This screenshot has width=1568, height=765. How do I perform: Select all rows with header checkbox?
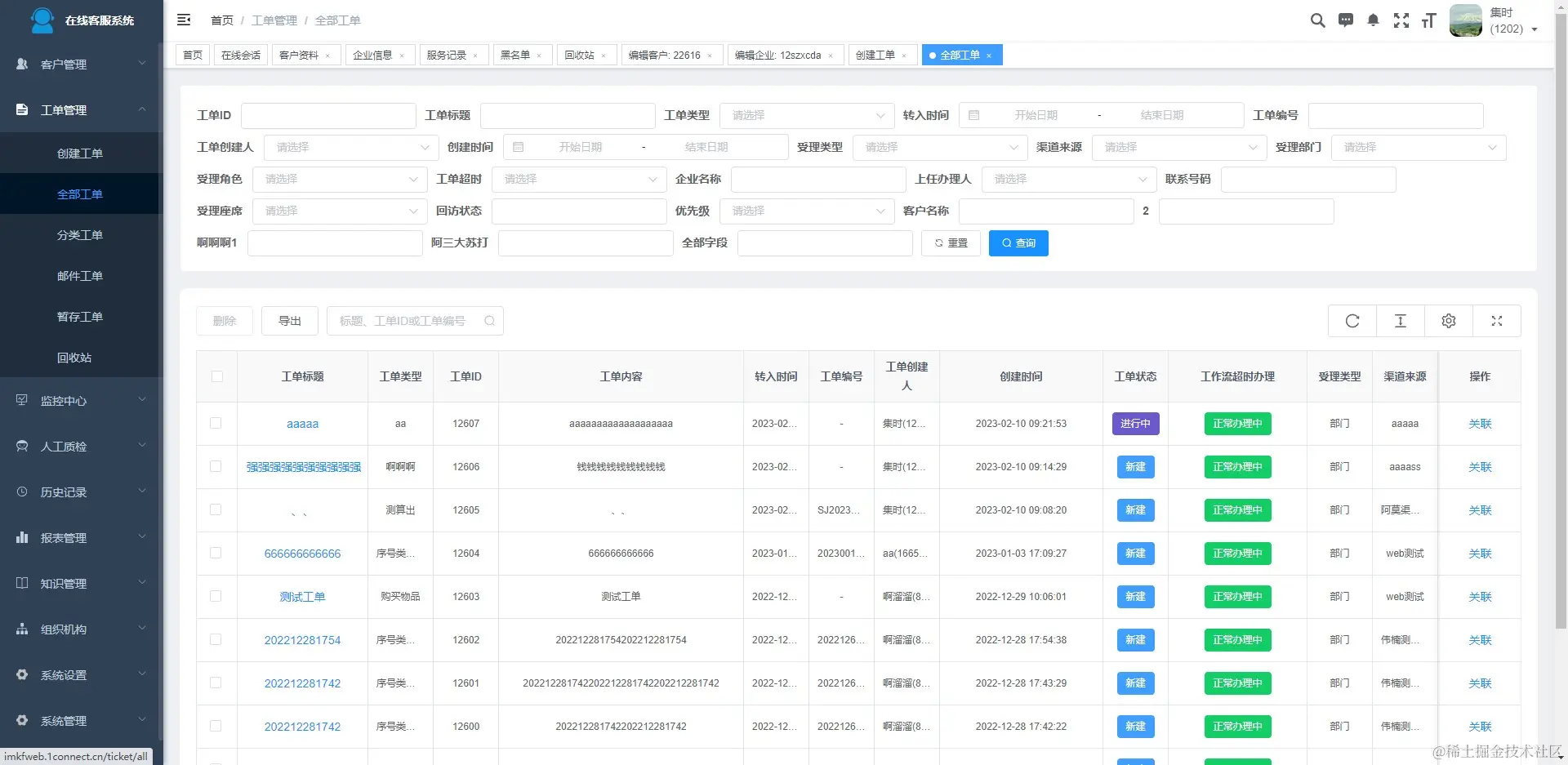click(216, 376)
